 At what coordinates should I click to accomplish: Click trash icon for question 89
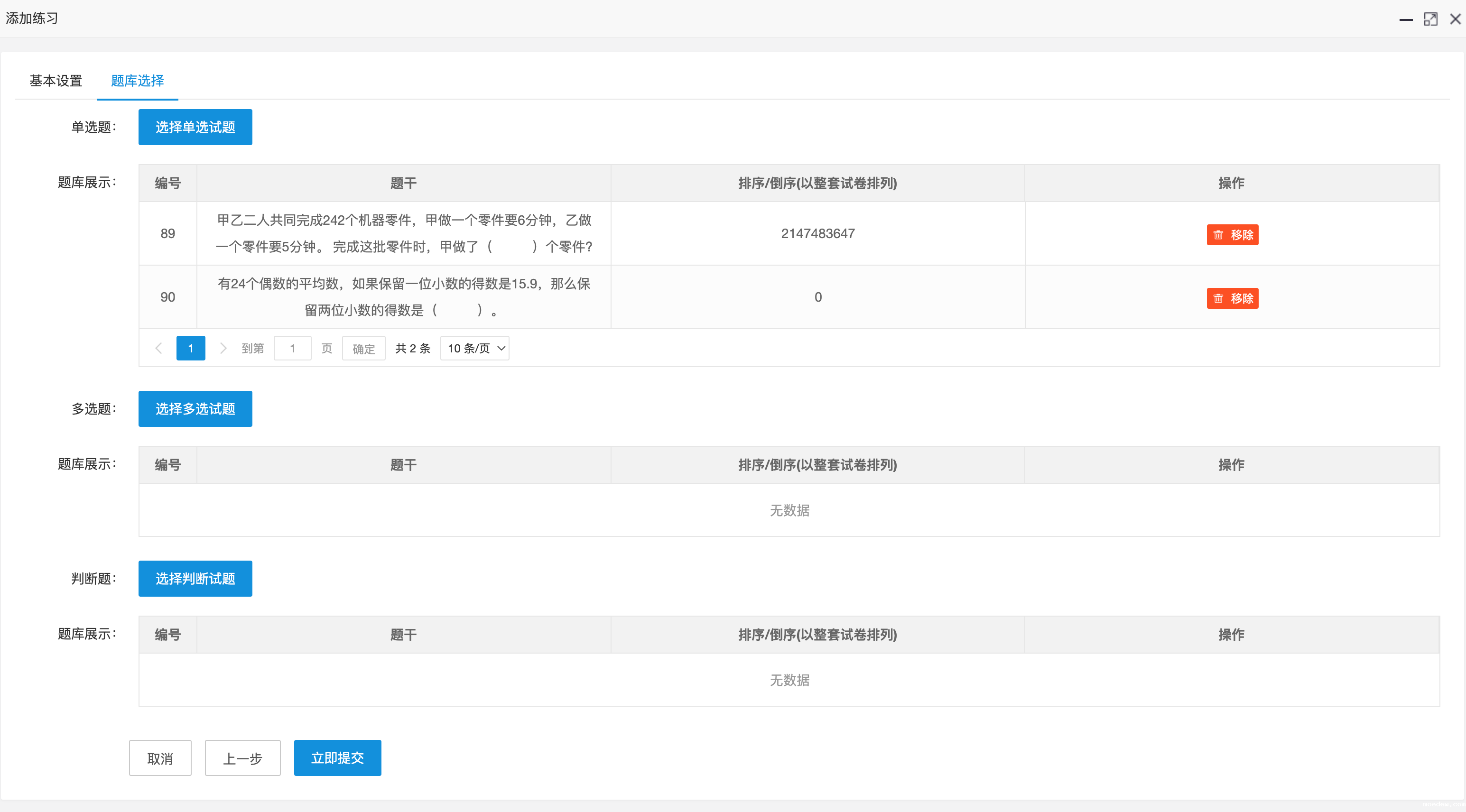pos(1218,235)
